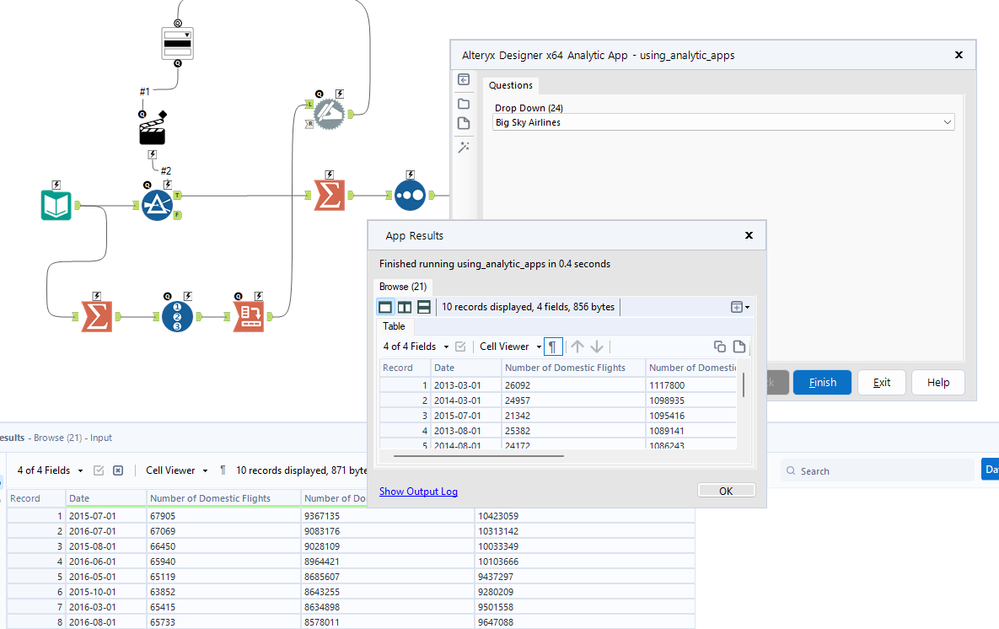Click the X box icon in bottom Results toolbar

click(x=118, y=470)
